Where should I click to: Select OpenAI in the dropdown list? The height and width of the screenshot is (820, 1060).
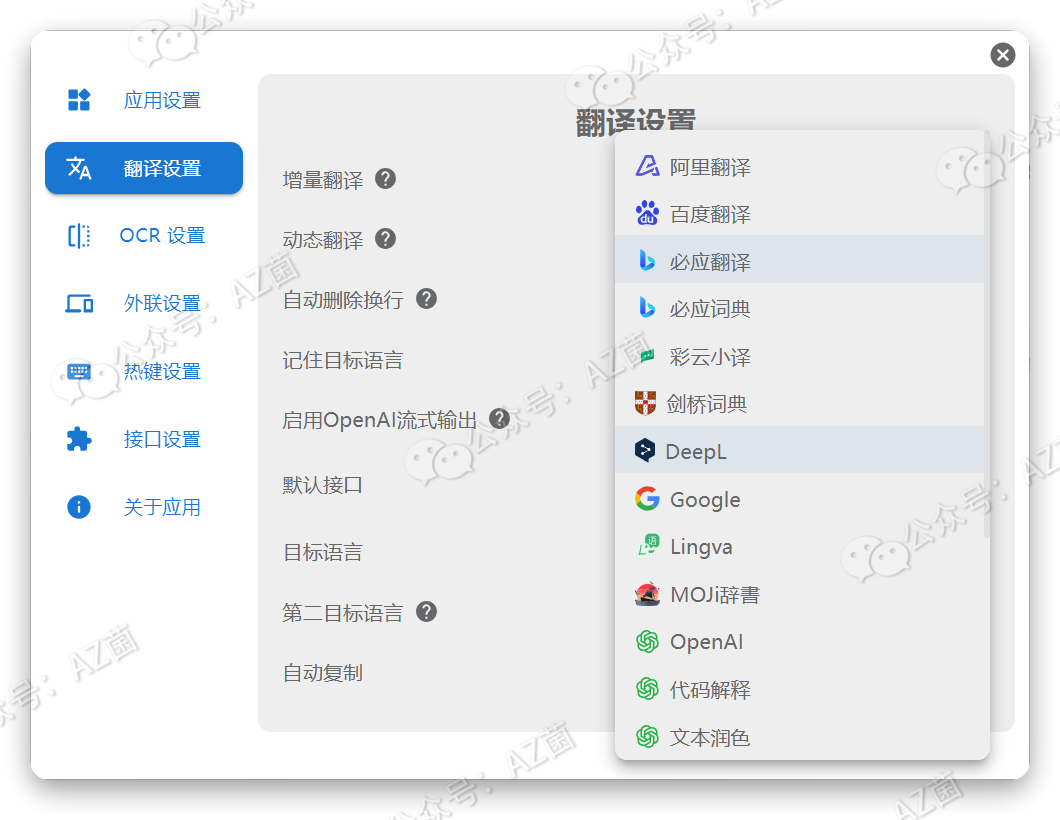[799, 642]
